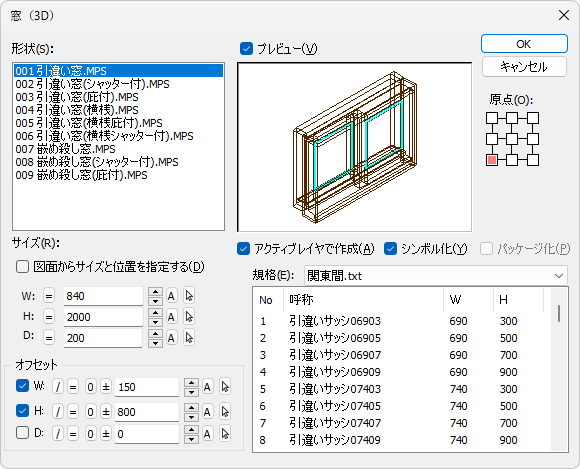Click the slash button in offset W row
580x469 pixels.
[58, 387]
